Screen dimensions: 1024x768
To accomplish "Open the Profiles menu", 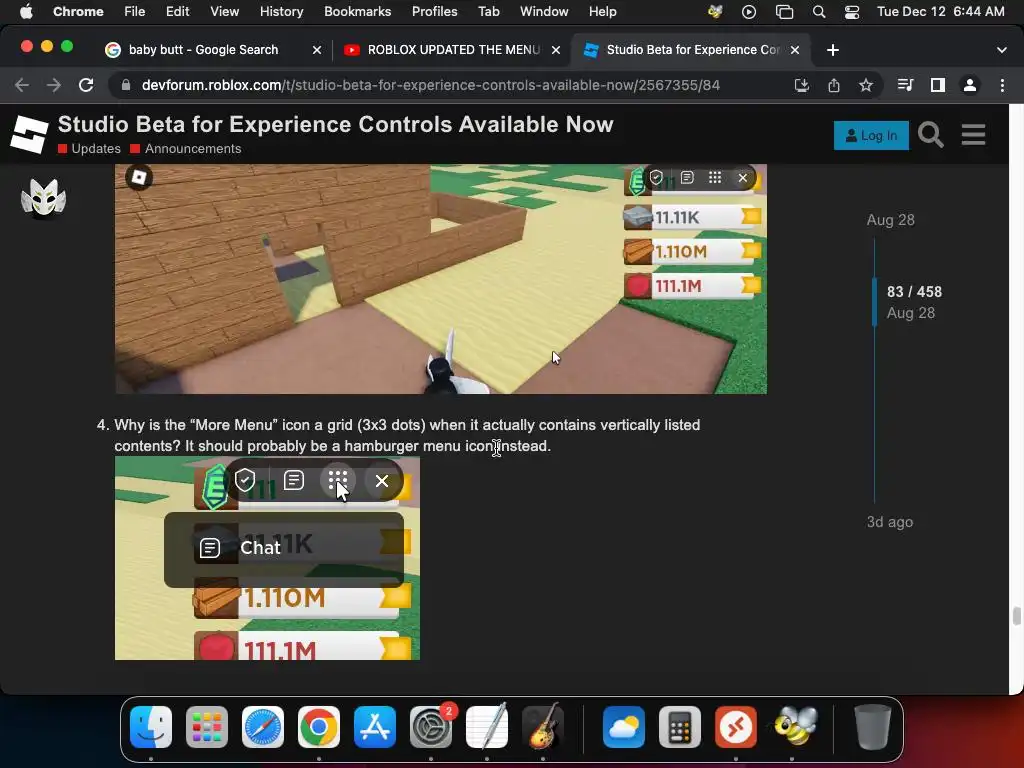I will [x=434, y=11].
